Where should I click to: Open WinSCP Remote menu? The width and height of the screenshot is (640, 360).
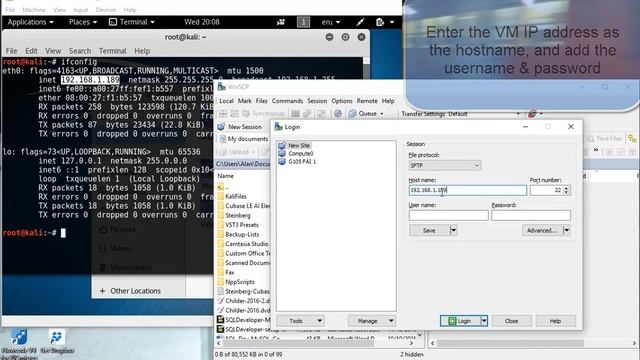click(367, 101)
